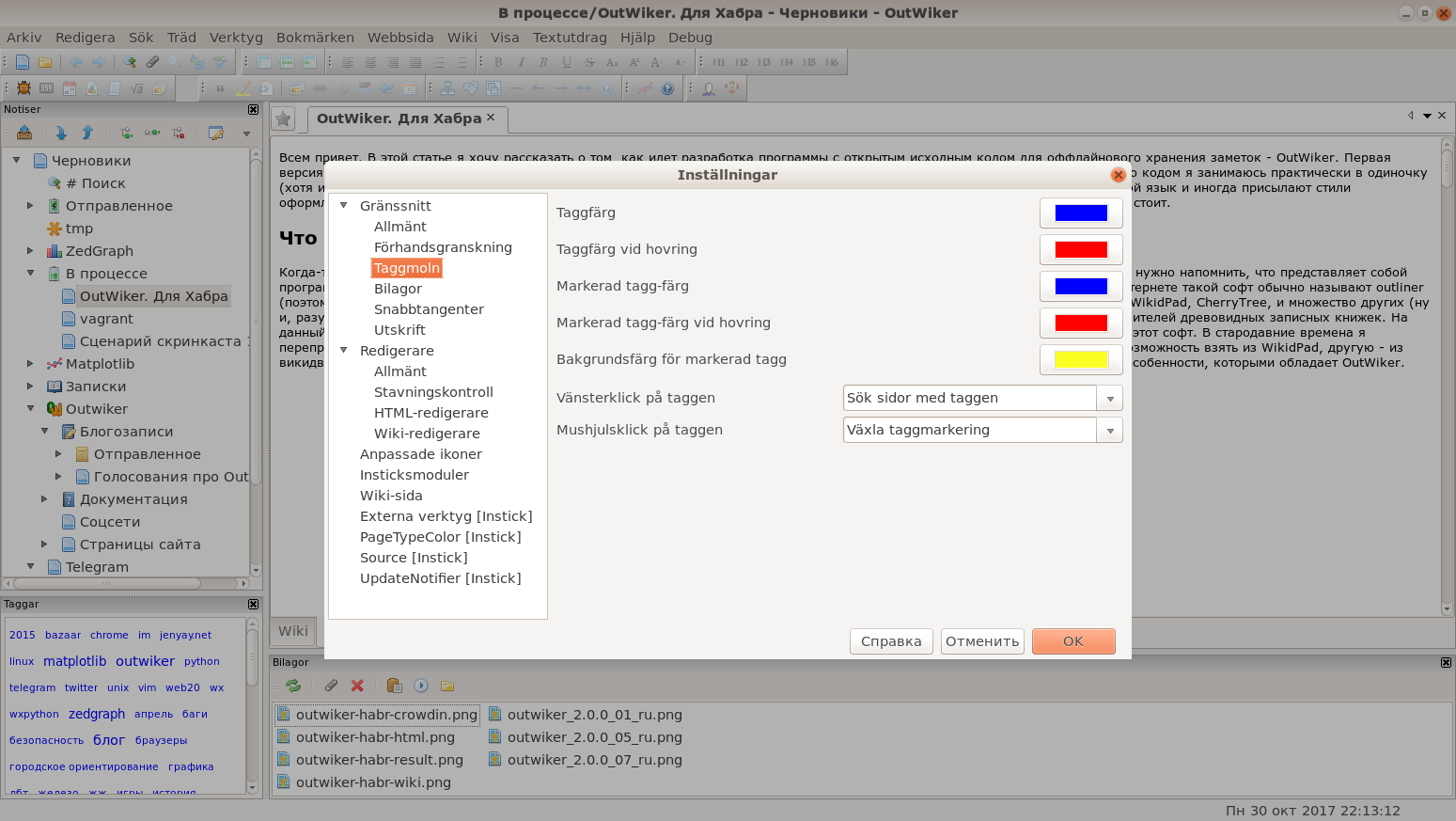
Task: Expand the Документация tree node
Action: [44, 498]
